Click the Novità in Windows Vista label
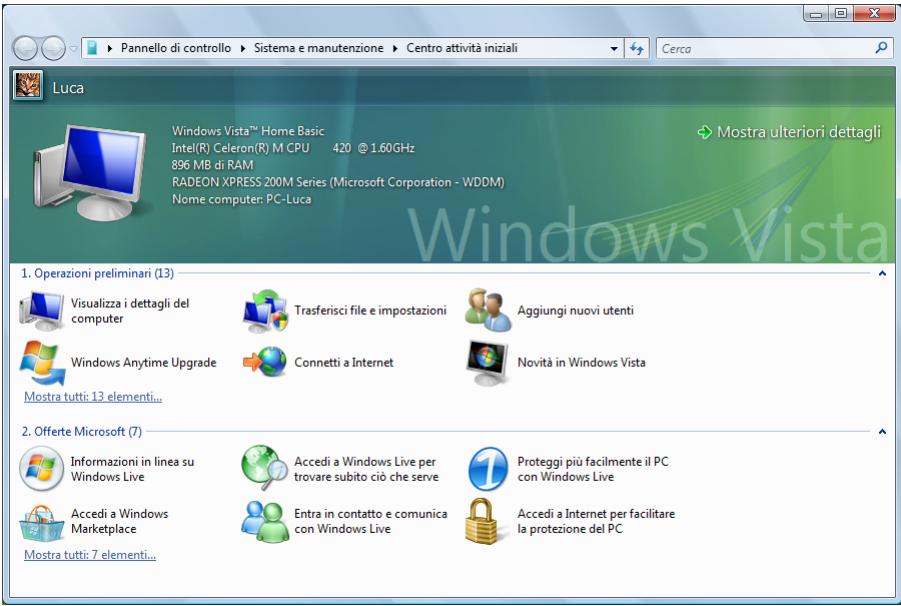The width and height of the screenshot is (901, 606). point(582,362)
